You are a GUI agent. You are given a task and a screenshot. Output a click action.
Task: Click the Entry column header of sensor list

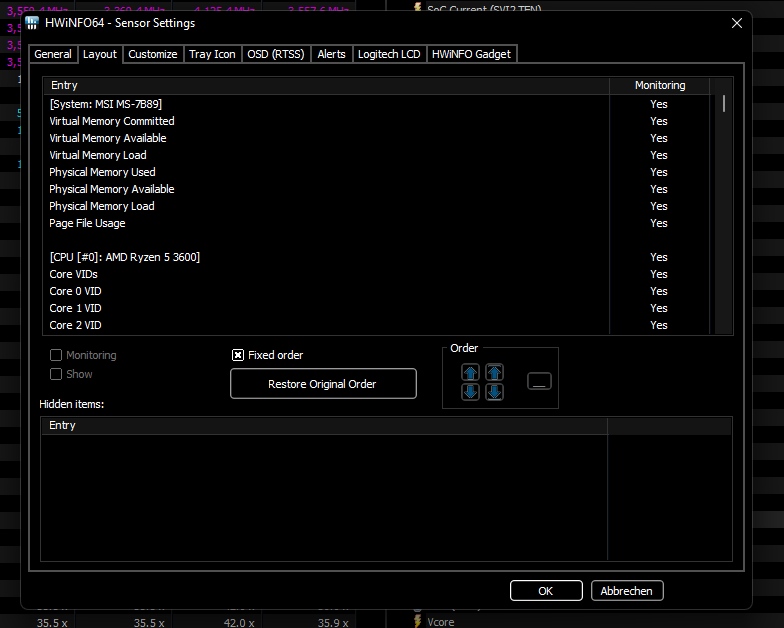pos(326,86)
